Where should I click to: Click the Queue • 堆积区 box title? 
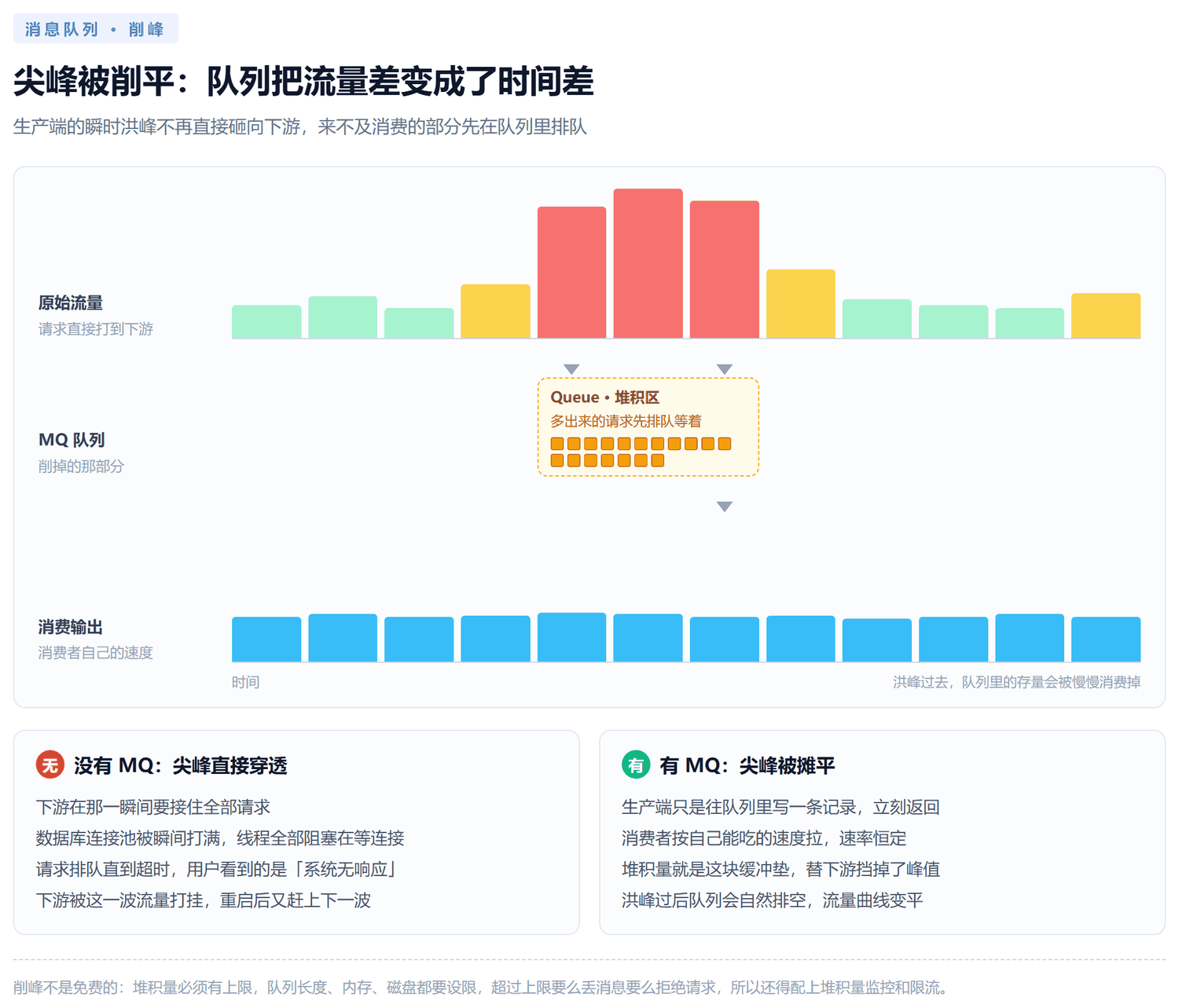[x=605, y=398]
